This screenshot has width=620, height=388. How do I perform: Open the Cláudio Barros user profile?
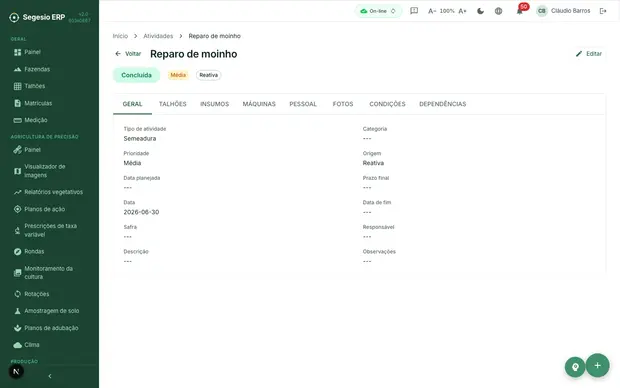pos(563,11)
